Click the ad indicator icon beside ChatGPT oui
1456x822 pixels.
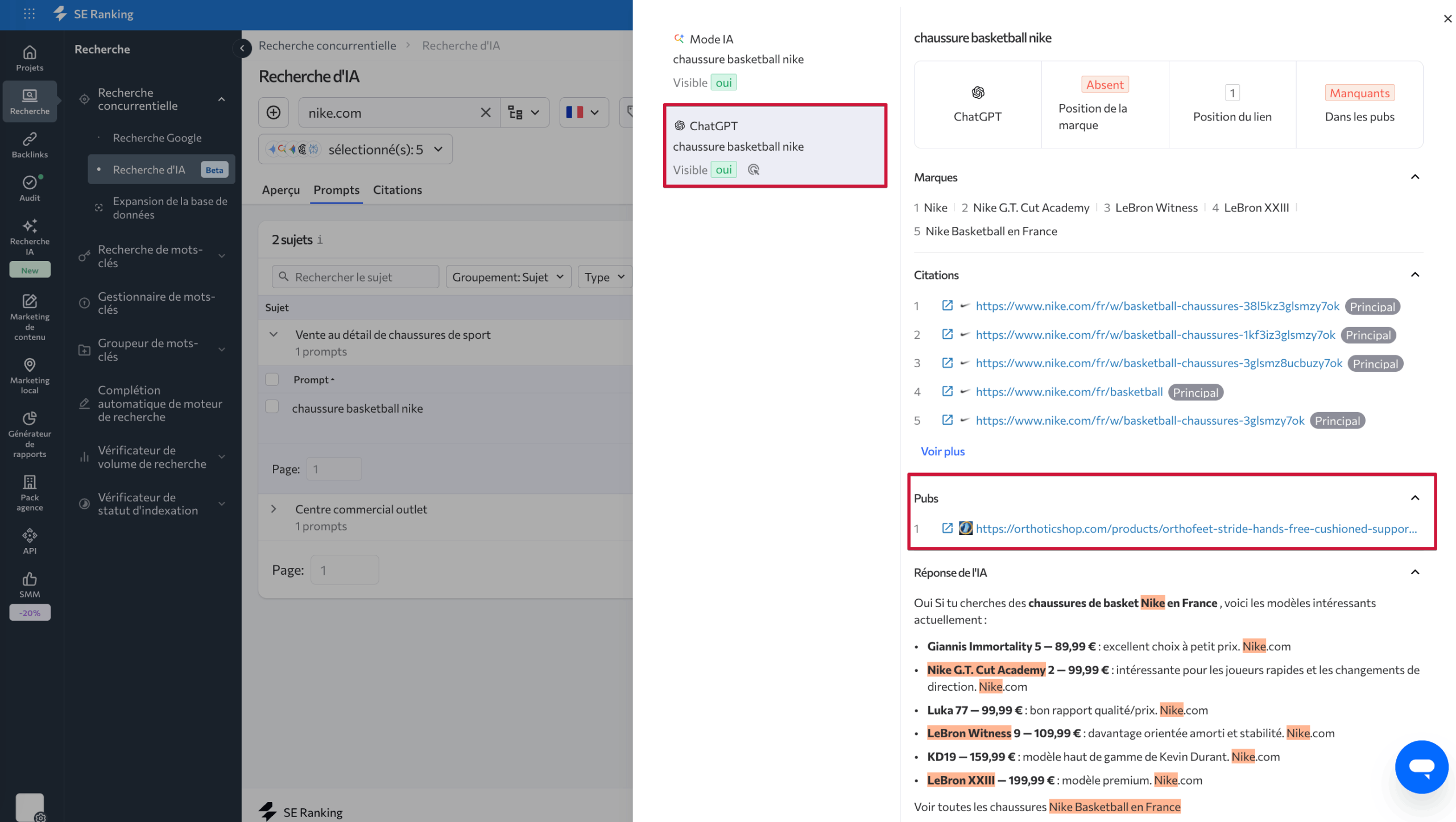point(754,169)
